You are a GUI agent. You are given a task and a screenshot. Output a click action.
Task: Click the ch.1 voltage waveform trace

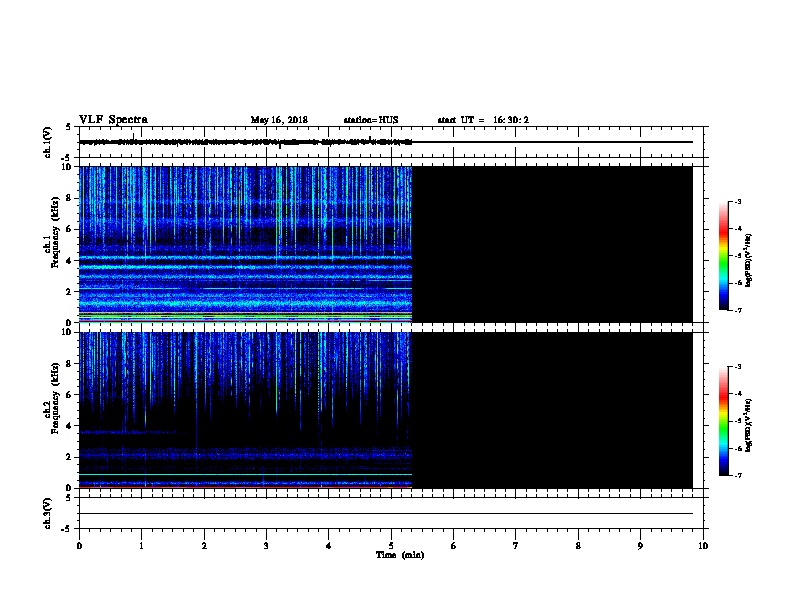pos(245,142)
